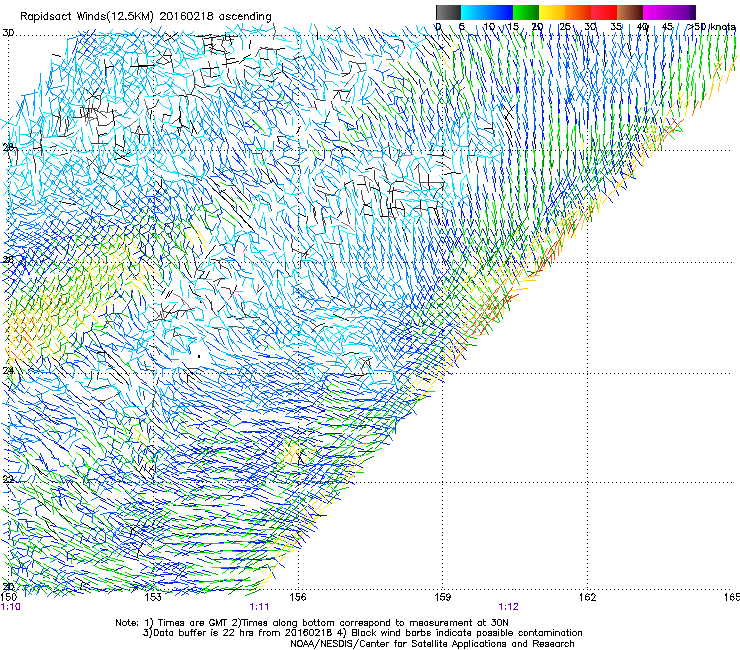740x650 pixels.
Task: Click the title 'Rapidsact Winds(12.5KM) 20160218 ascending'
Action: click(x=146, y=17)
